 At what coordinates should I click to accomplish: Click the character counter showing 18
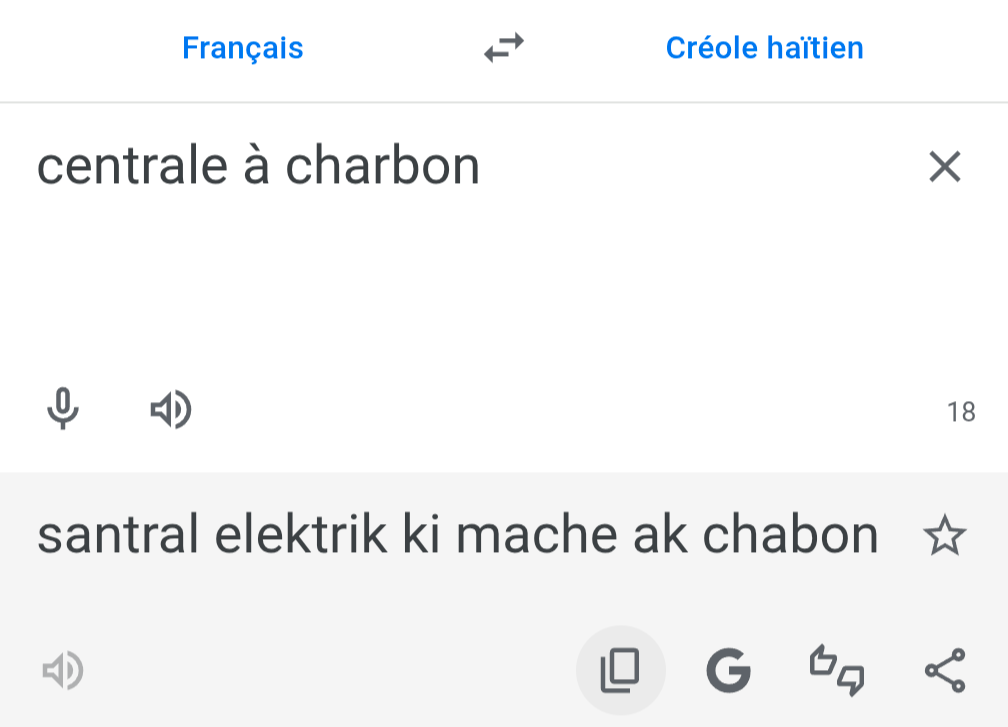click(960, 412)
